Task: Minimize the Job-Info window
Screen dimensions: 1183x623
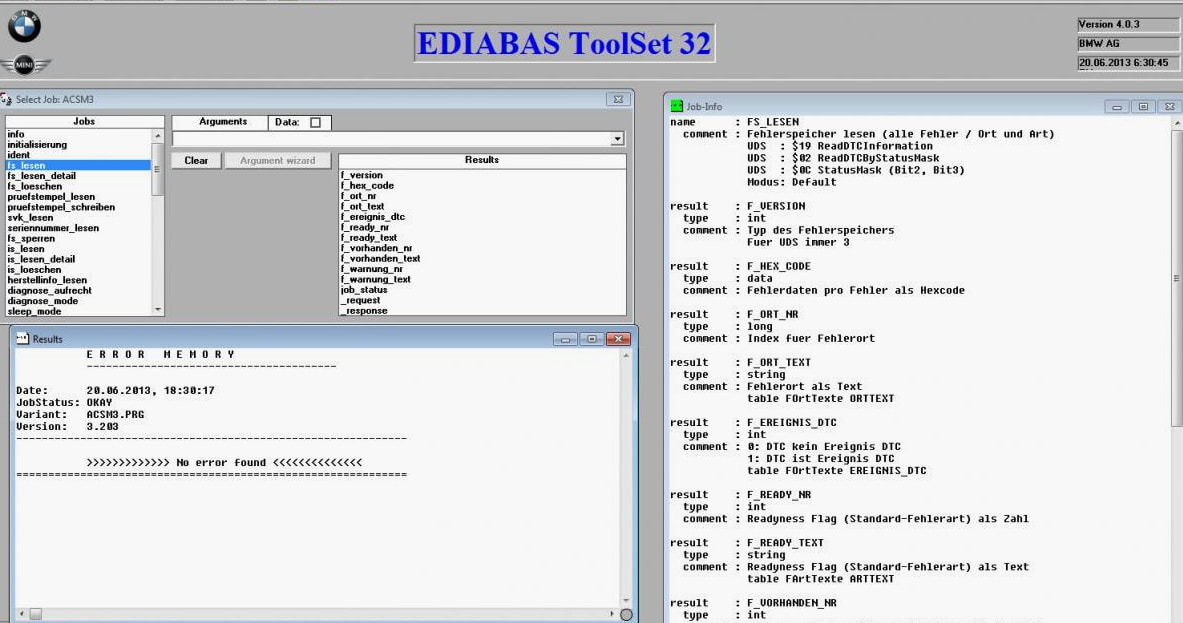Action: coord(1117,107)
